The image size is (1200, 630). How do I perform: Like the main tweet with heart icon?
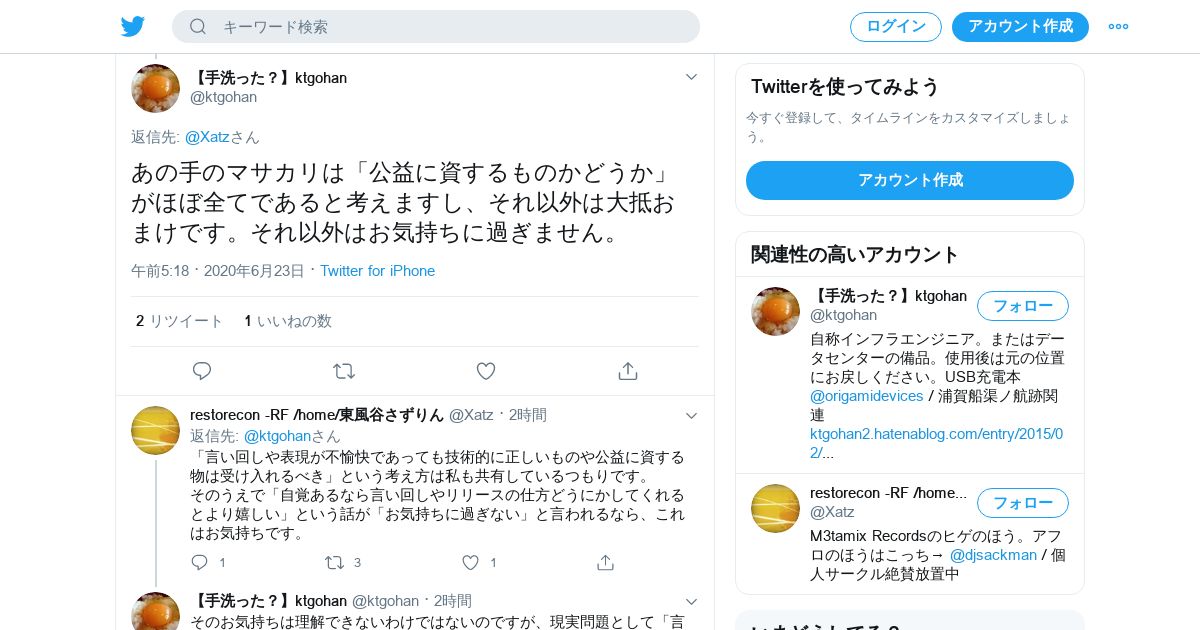click(x=486, y=371)
